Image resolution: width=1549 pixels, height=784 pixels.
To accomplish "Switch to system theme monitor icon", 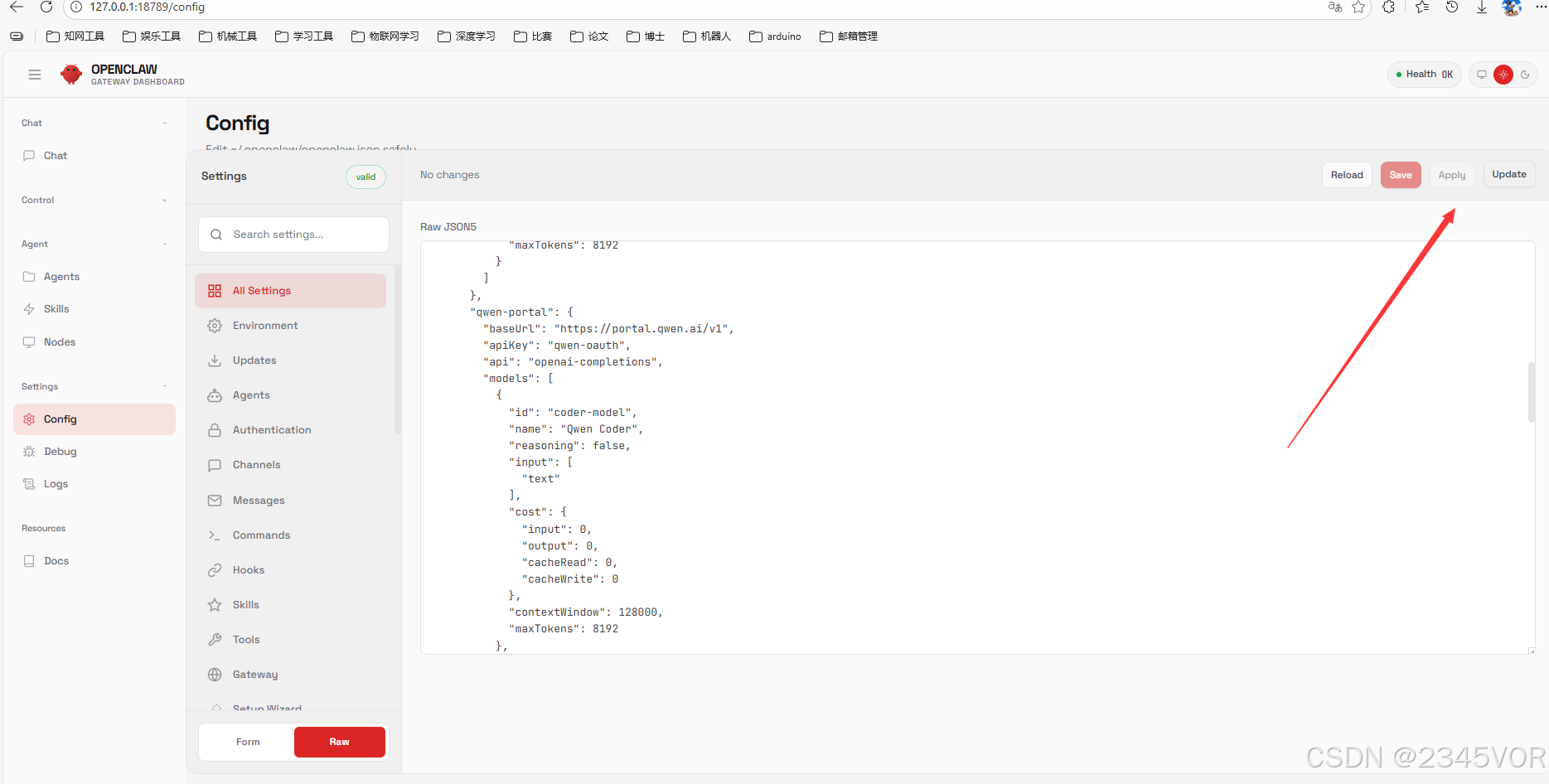I will click(1482, 75).
